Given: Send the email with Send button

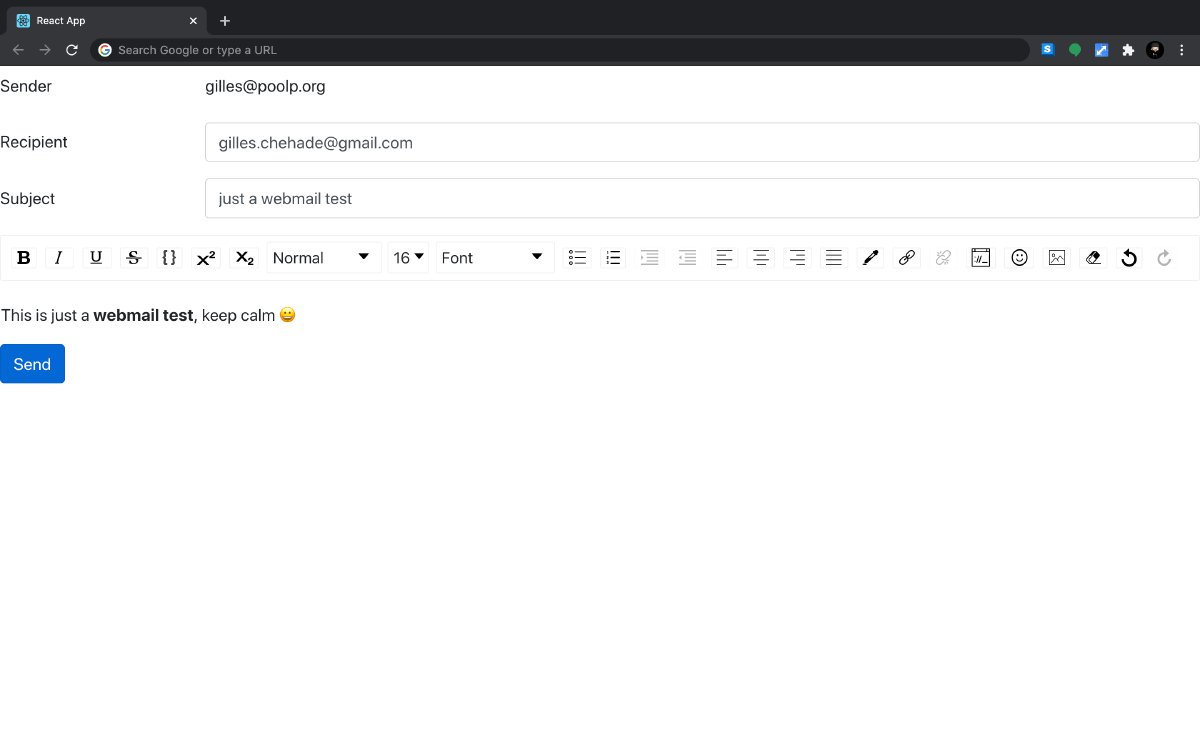Looking at the screenshot, I should coord(32,364).
